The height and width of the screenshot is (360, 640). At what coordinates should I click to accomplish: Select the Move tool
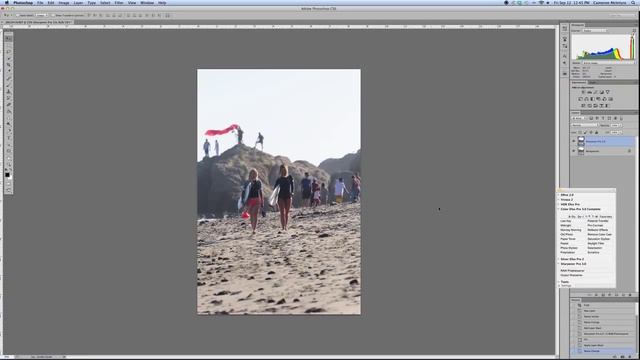click(x=9, y=39)
